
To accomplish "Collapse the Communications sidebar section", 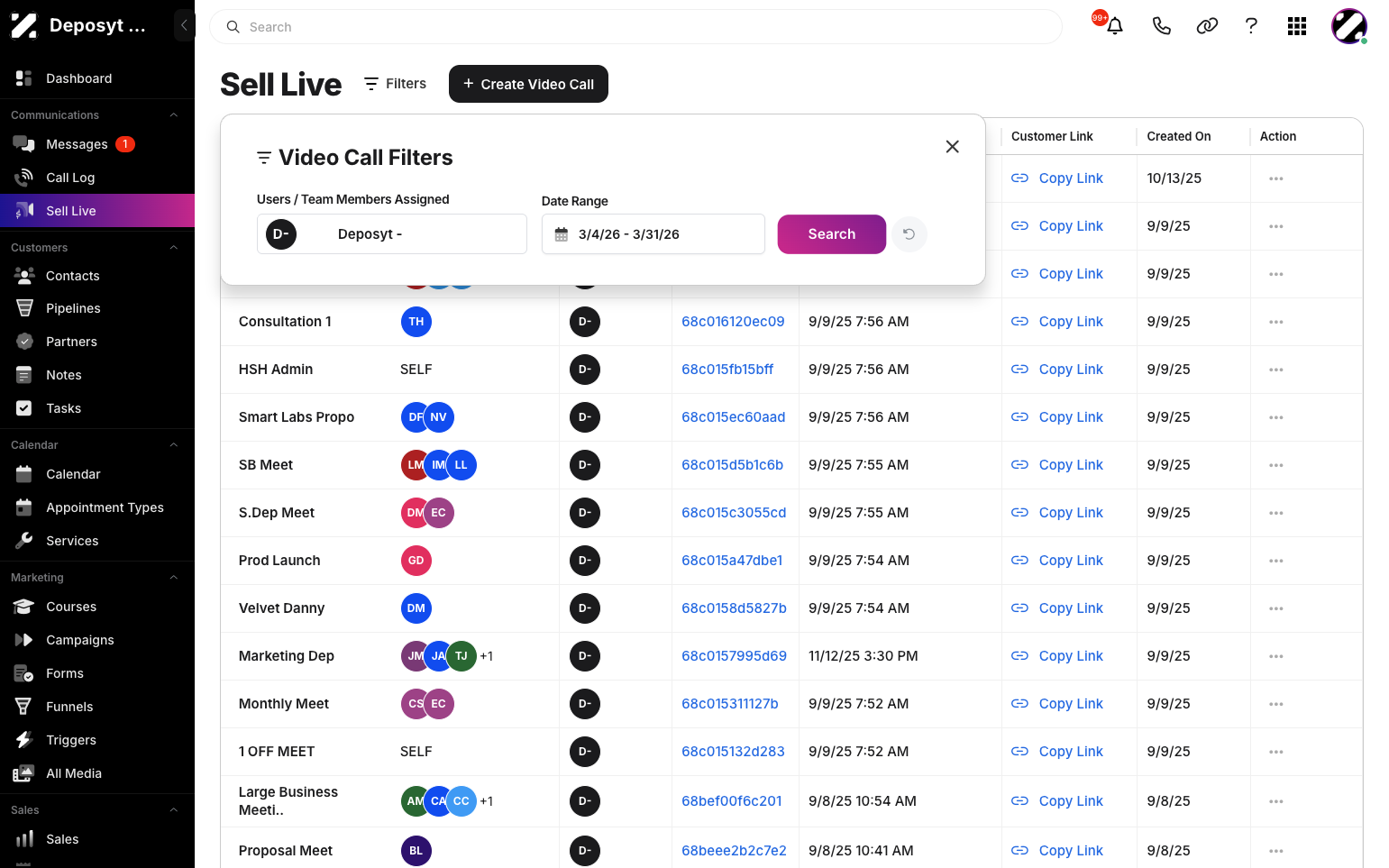I will tap(174, 115).
